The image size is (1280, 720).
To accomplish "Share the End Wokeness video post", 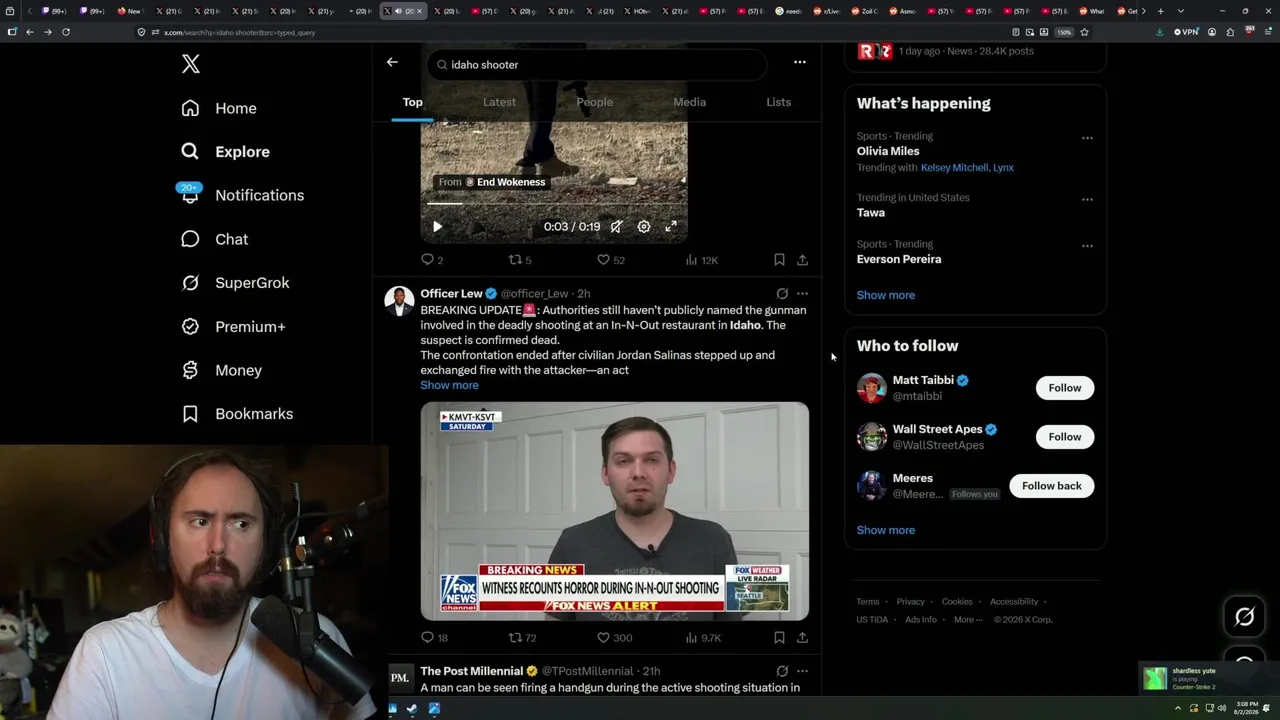I will [802, 260].
